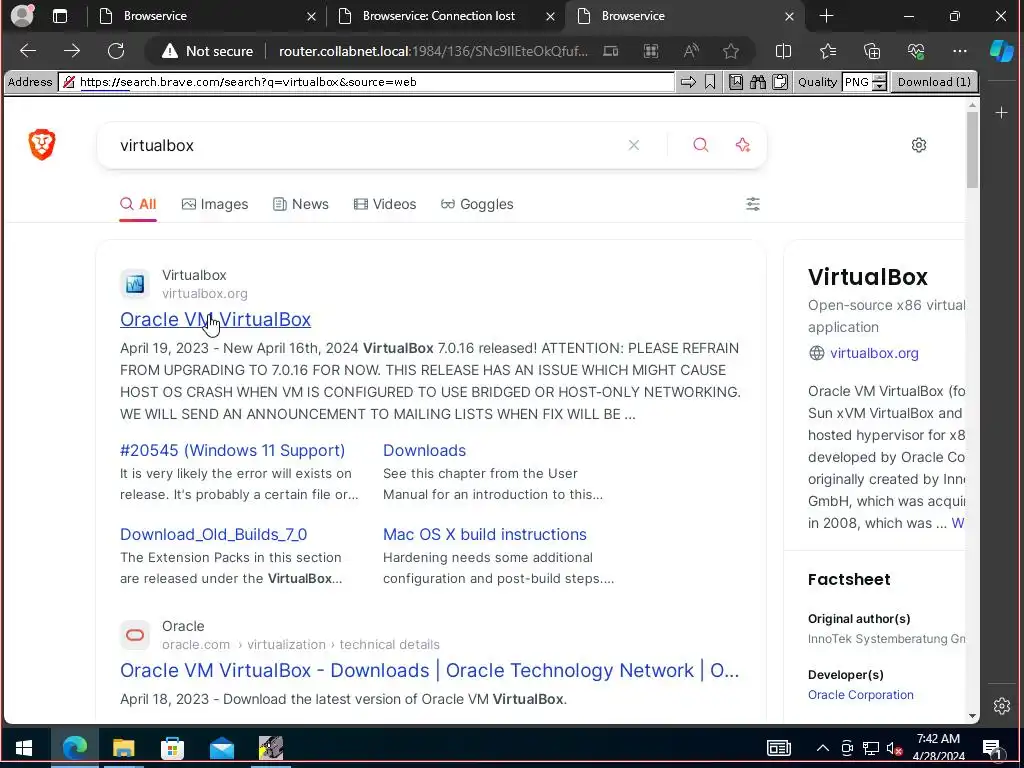This screenshot has height=768, width=1024.
Task: Open Edge collections icon
Action: (x=872, y=51)
